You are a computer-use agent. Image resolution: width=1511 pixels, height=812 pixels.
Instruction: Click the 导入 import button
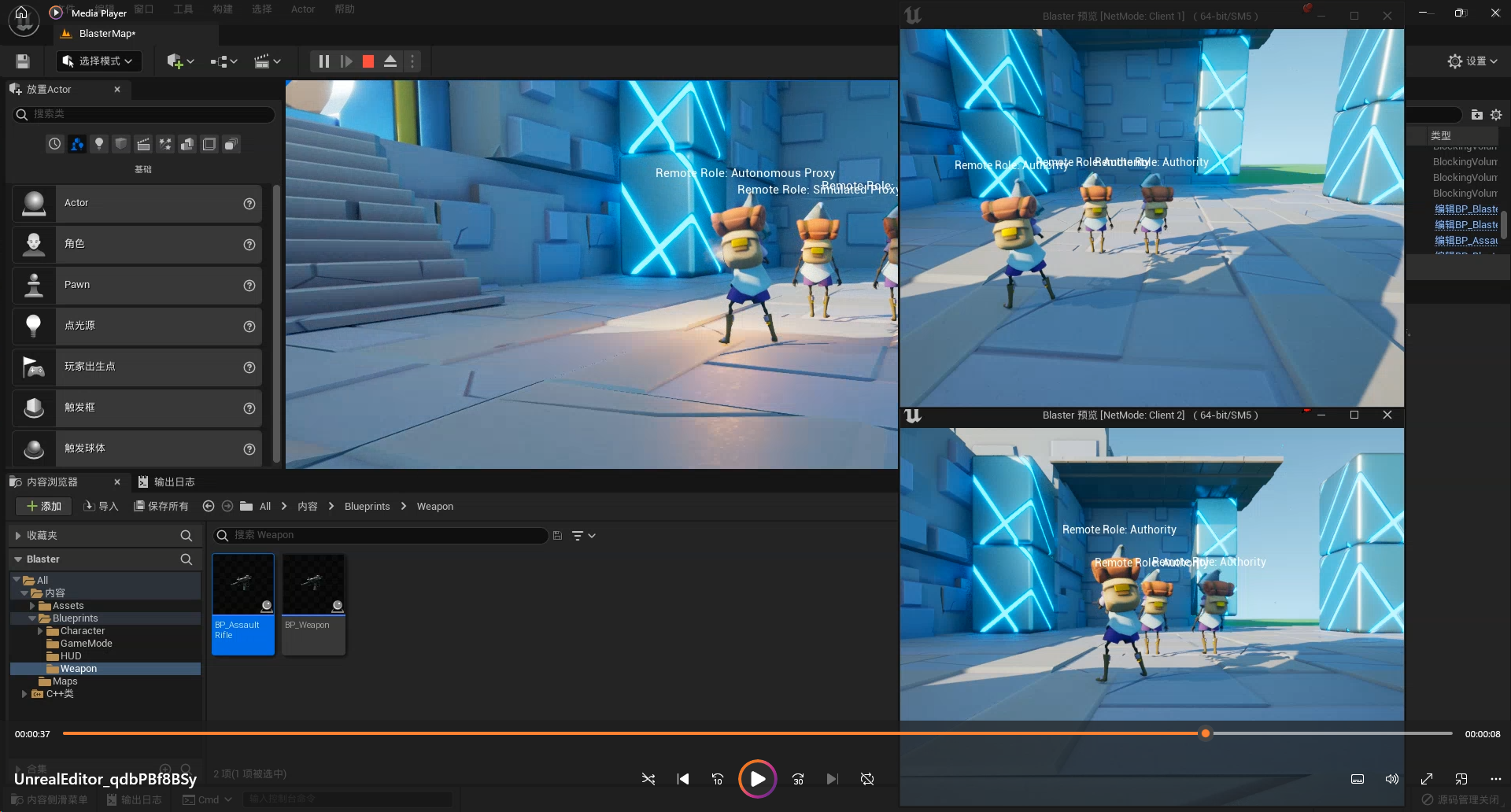pos(101,506)
